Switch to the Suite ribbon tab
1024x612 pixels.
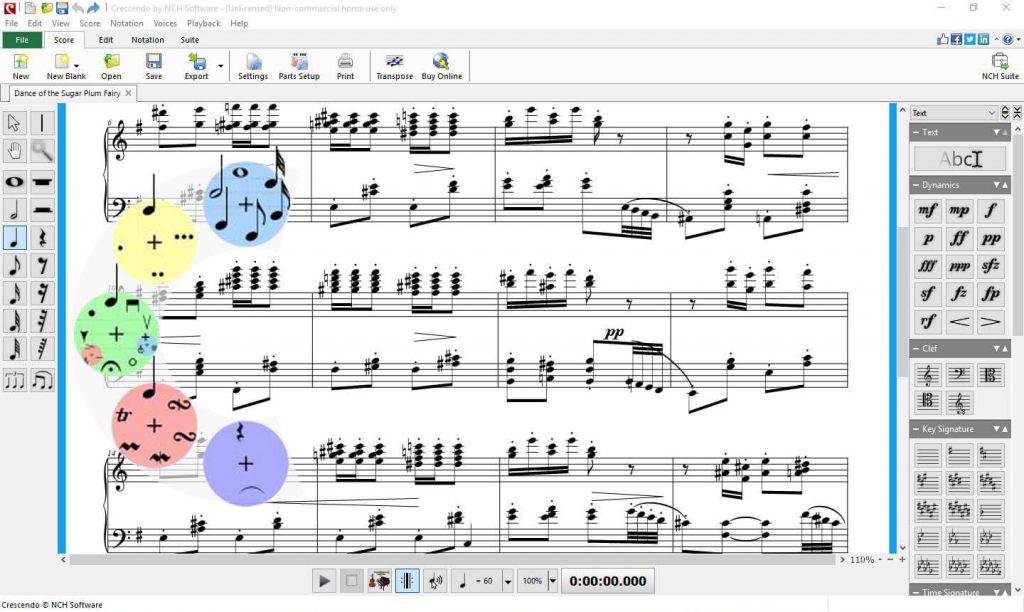click(x=189, y=40)
